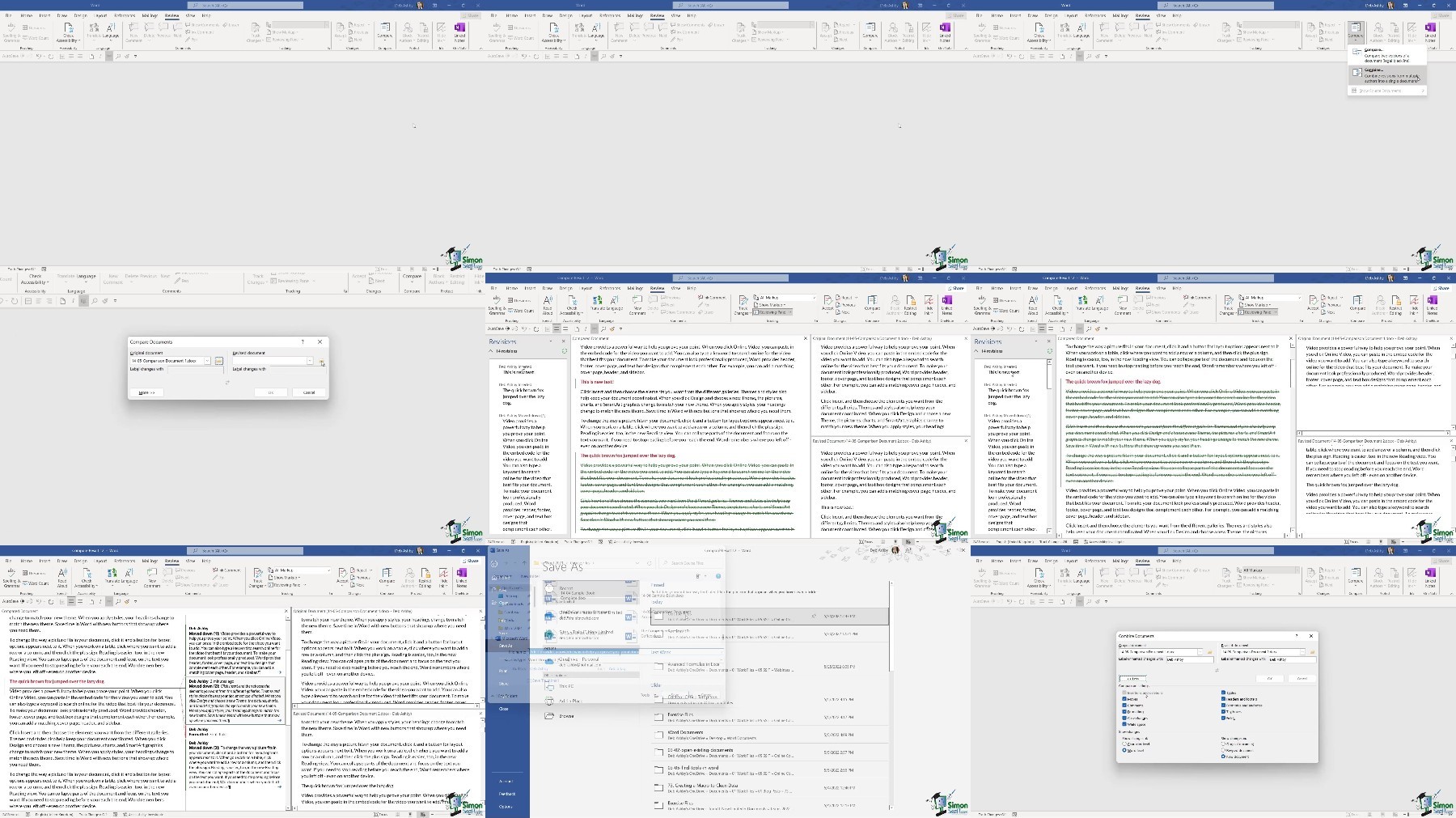The width and height of the screenshot is (1456, 818).
Task: Toggle Moves checkbox in Combine Documents dialog
Action: (x=1124, y=699)
